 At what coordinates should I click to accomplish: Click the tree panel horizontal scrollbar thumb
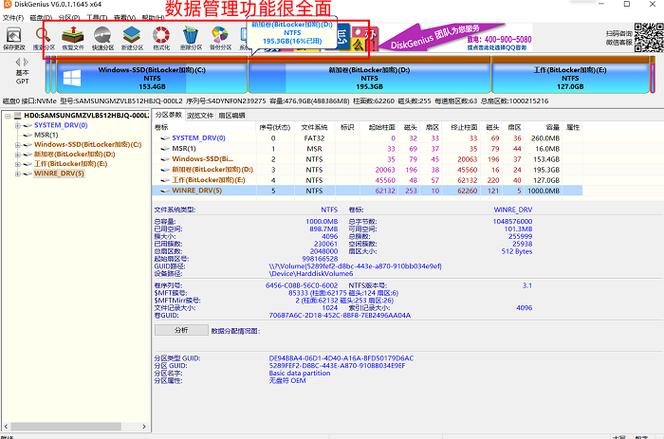(66, 427)
